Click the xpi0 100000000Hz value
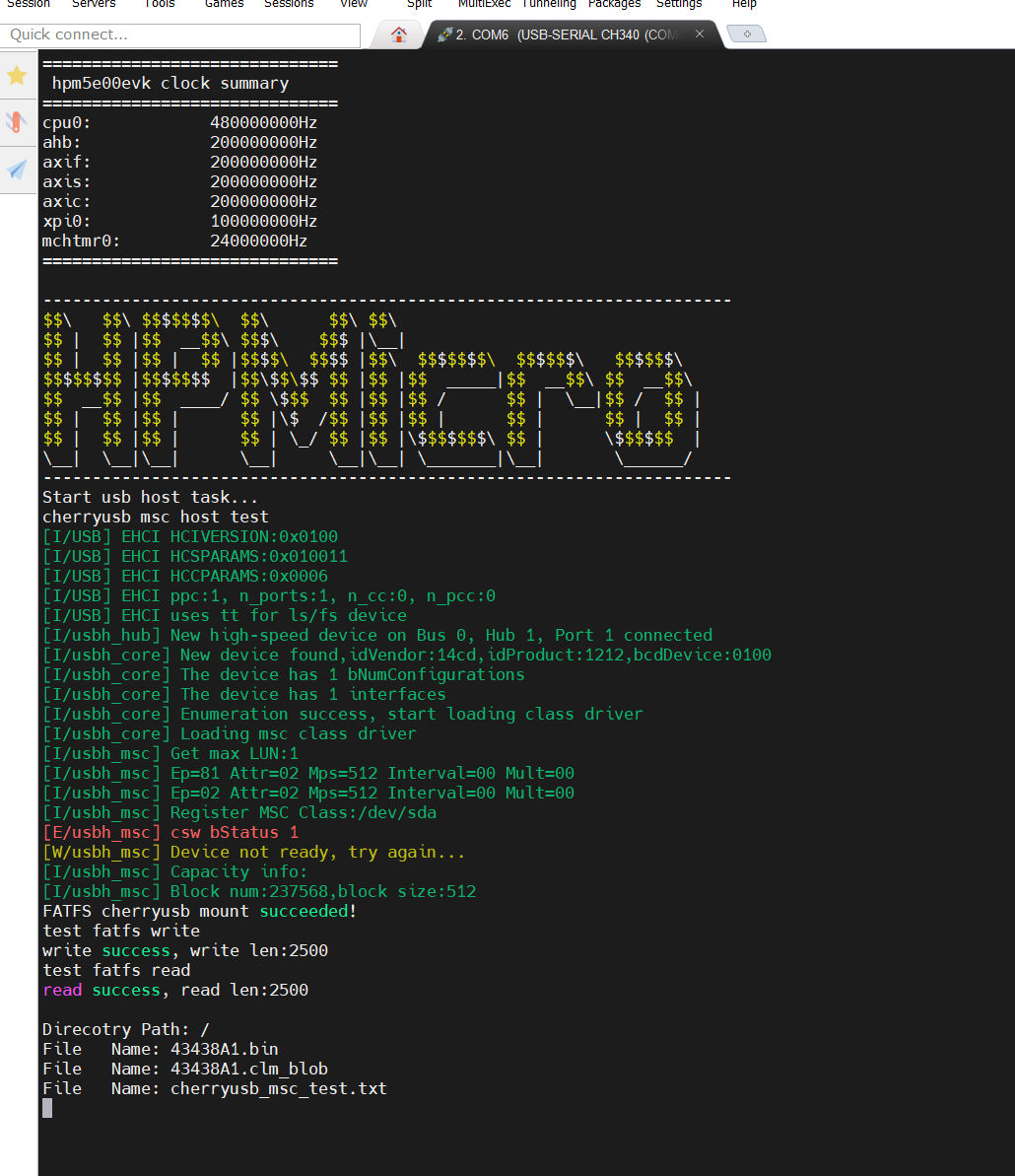 [264, 221]
